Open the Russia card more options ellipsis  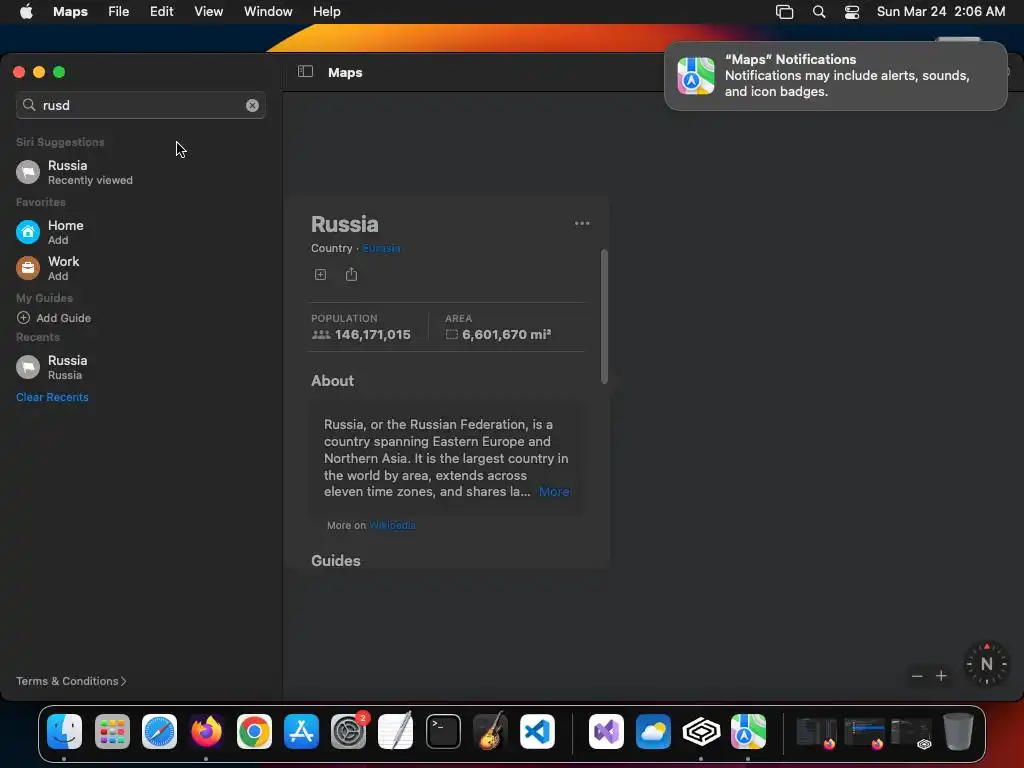(582, 223)
